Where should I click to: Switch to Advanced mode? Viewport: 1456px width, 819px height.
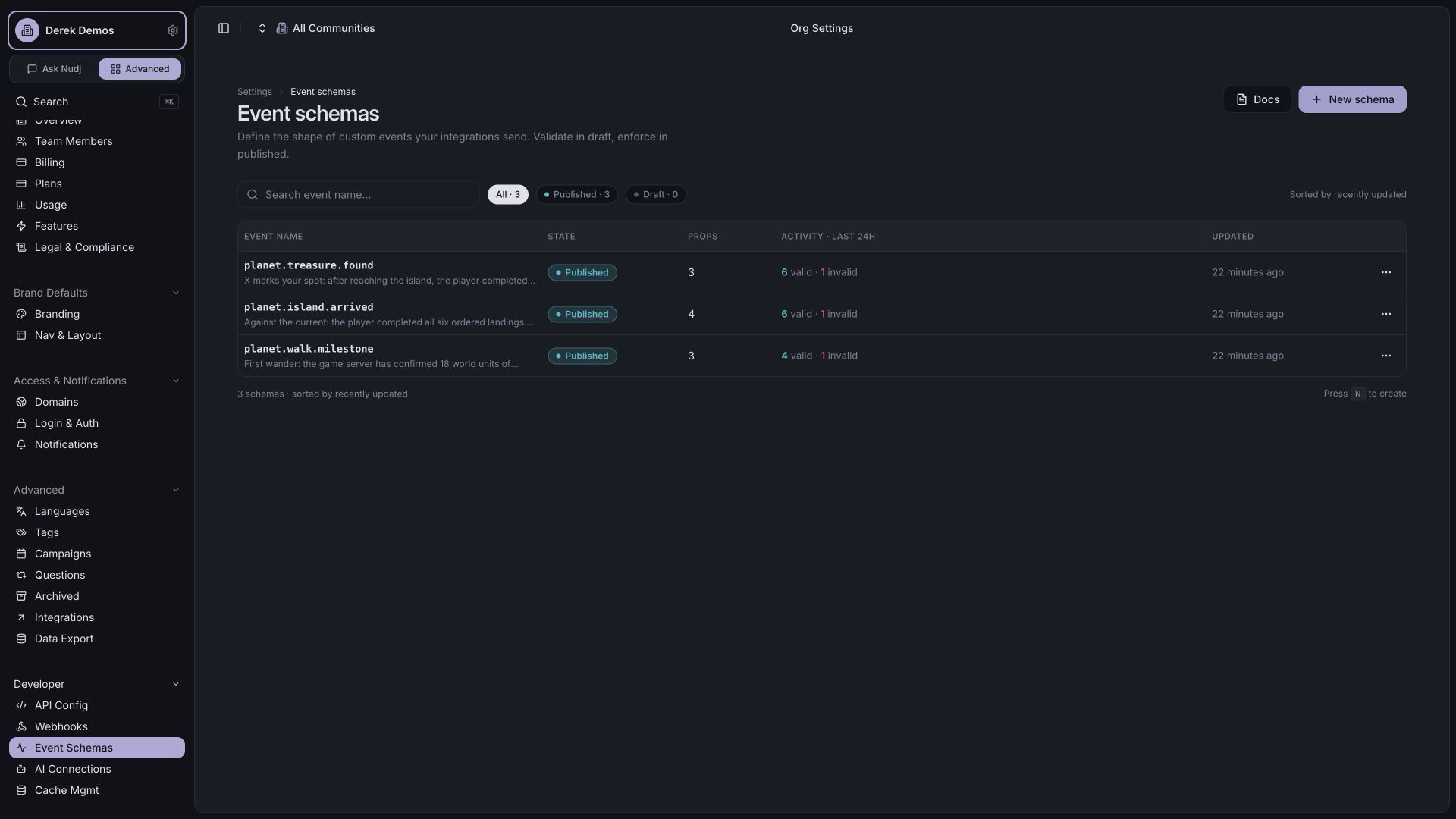(x=140, y=69)
